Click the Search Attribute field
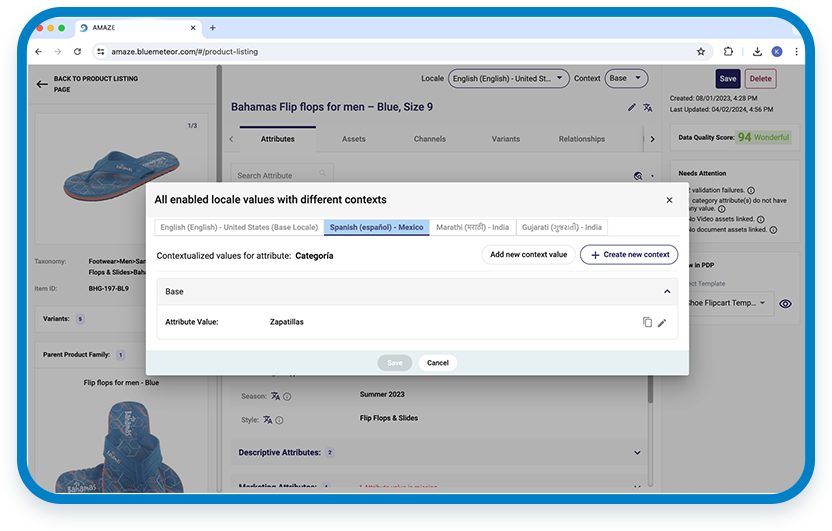 (x=282, y=175)
